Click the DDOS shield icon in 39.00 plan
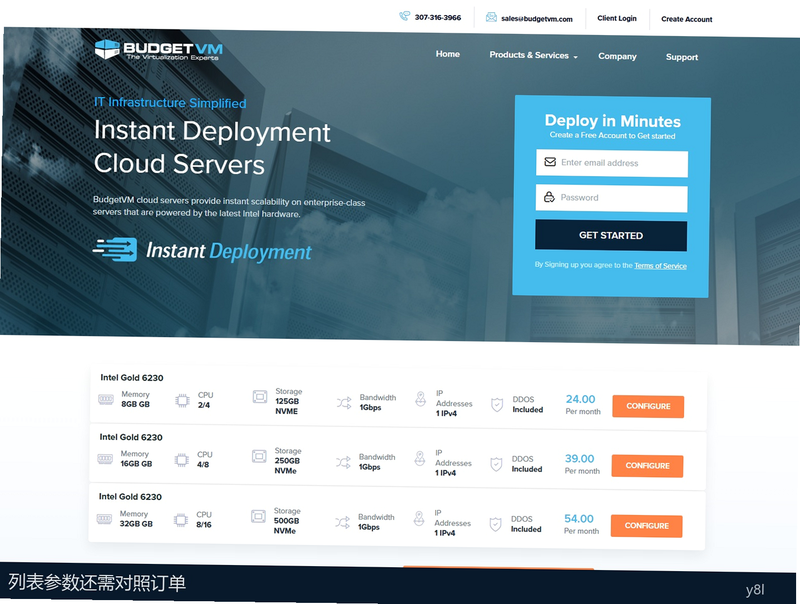The height and width of the screenshot is (604, 800). pyautogui.click(x=496, y=465)
